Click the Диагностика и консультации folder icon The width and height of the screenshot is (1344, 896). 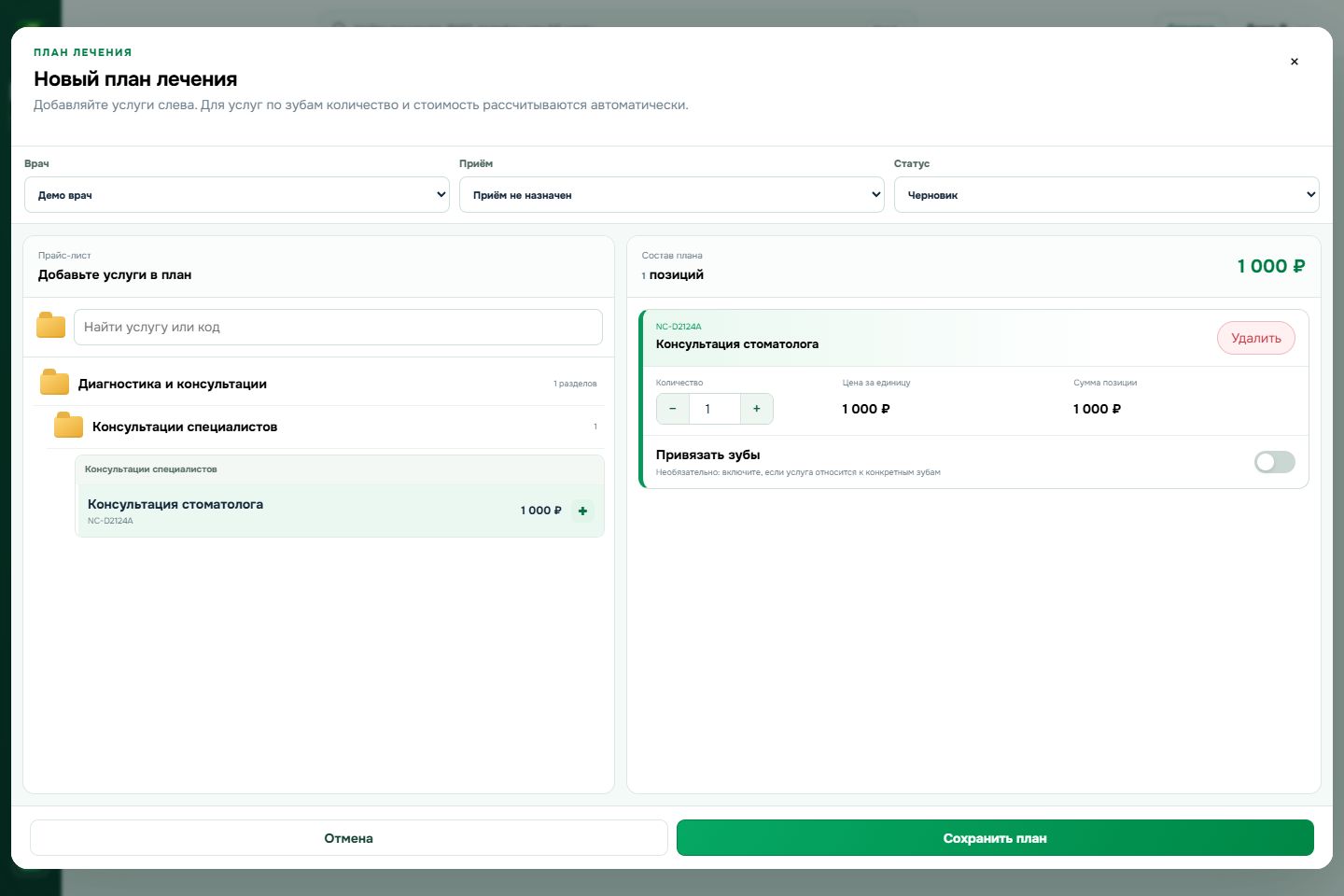coord(54,383)
